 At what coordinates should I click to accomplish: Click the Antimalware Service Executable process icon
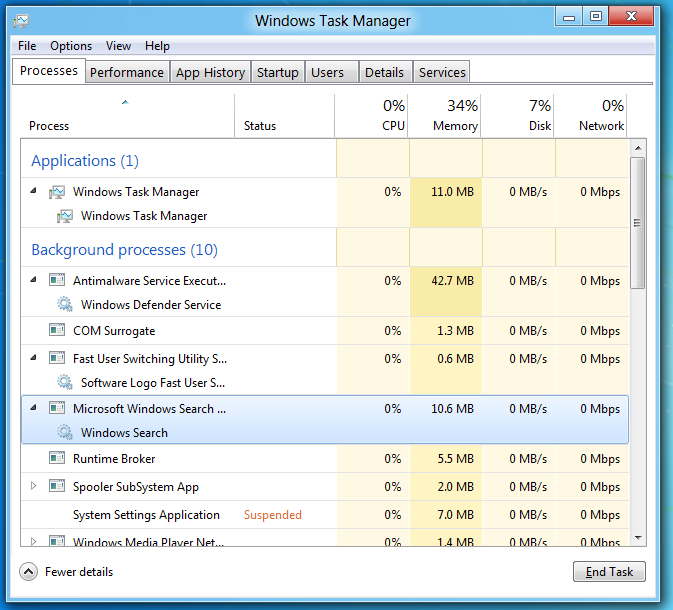(x=57, y=280)
